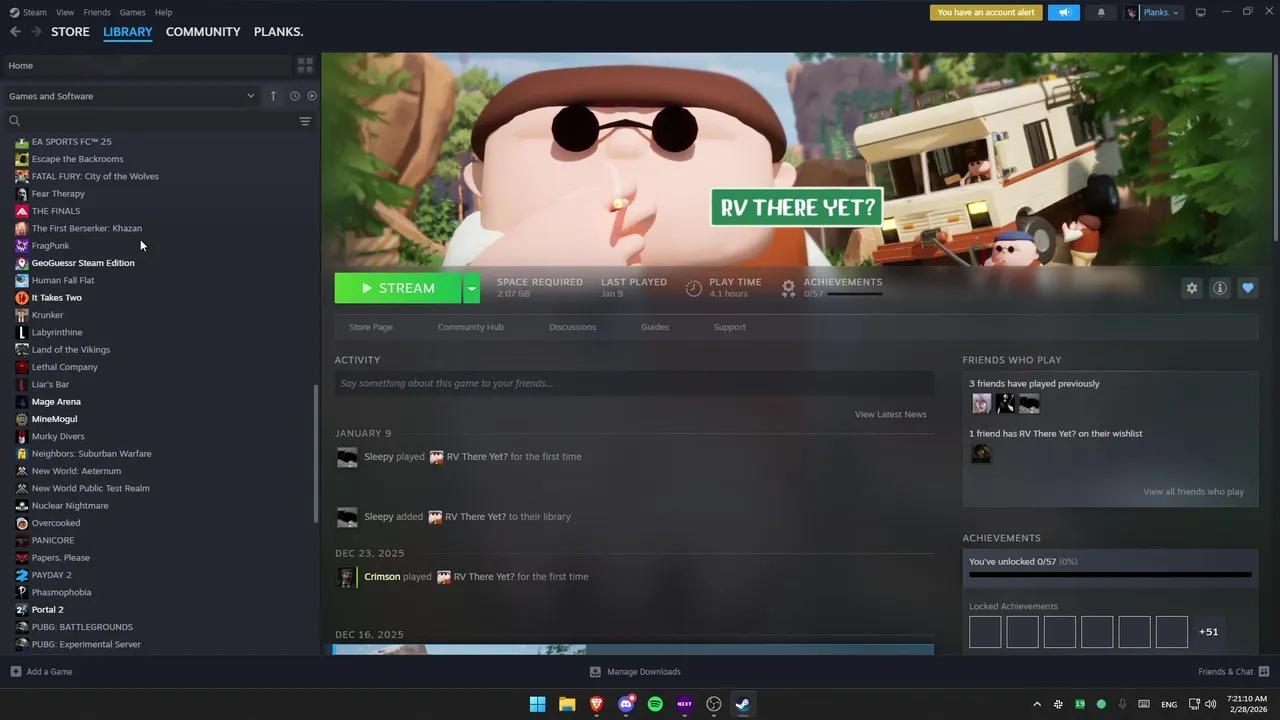Viewport: 1280px width, 720px height.
Task: Click Crimson's avatar in activity feed
Action: pos(347,577)
